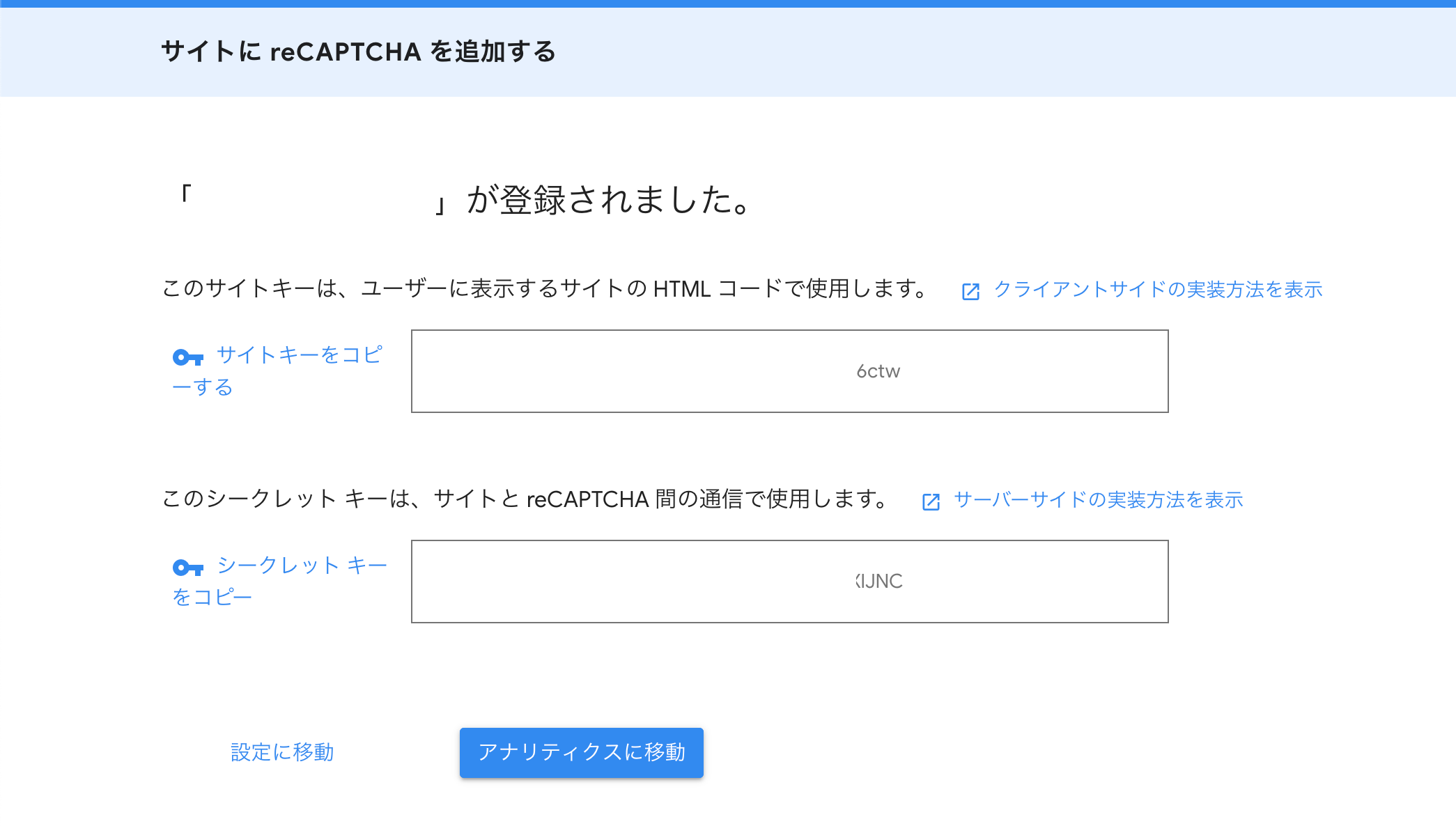Select the 6ctw site key text
The height and width of the screenshot is (826, 1456).
pos(878,371)
